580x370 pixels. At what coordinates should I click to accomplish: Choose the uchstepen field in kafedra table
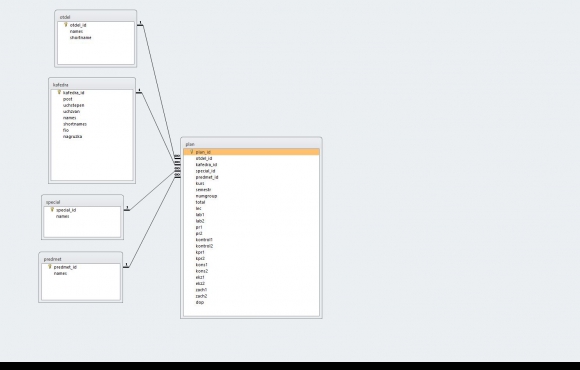coord(74,105)
